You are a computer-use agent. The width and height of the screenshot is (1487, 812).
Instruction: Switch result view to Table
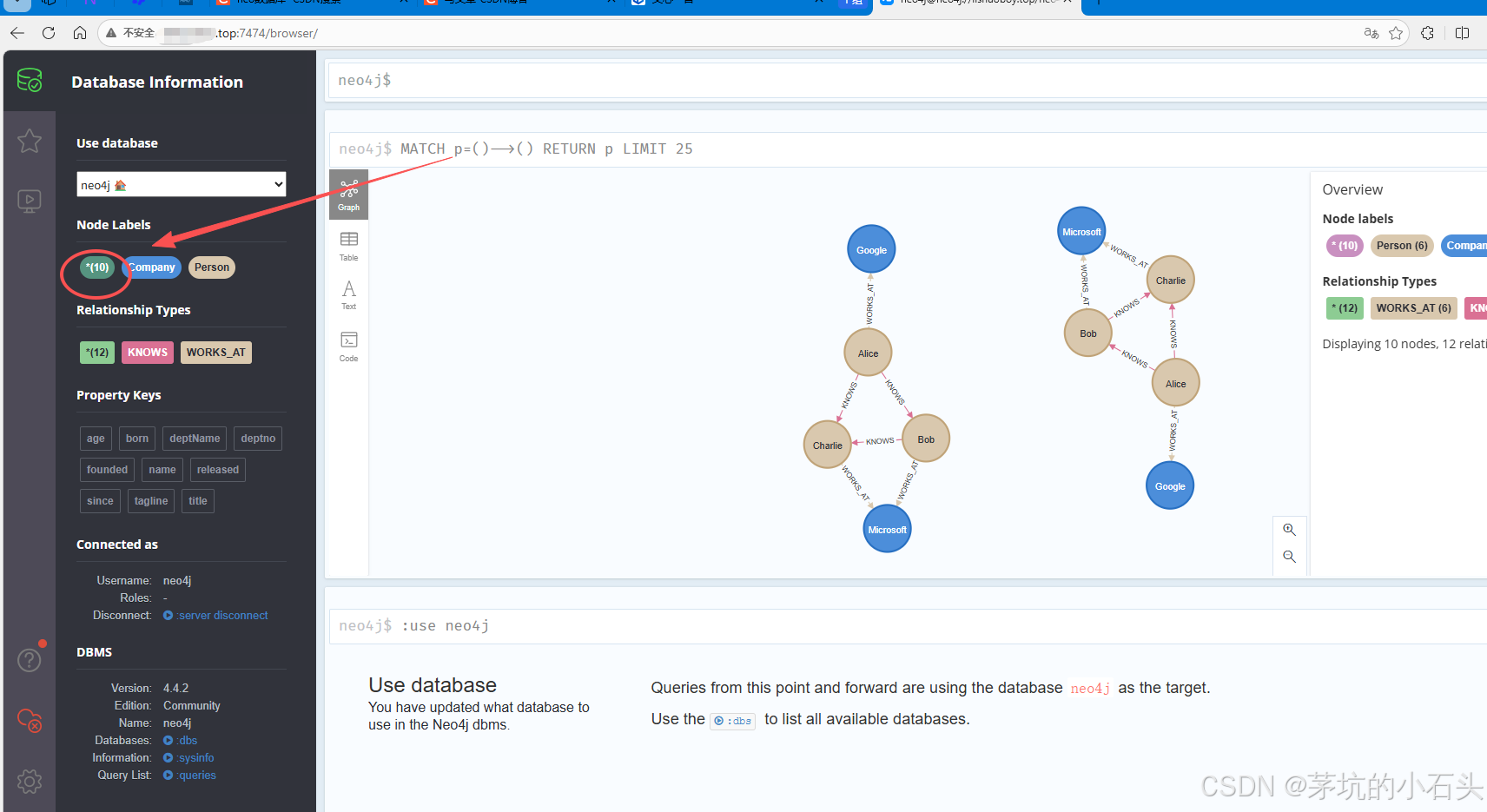point(349,247)
